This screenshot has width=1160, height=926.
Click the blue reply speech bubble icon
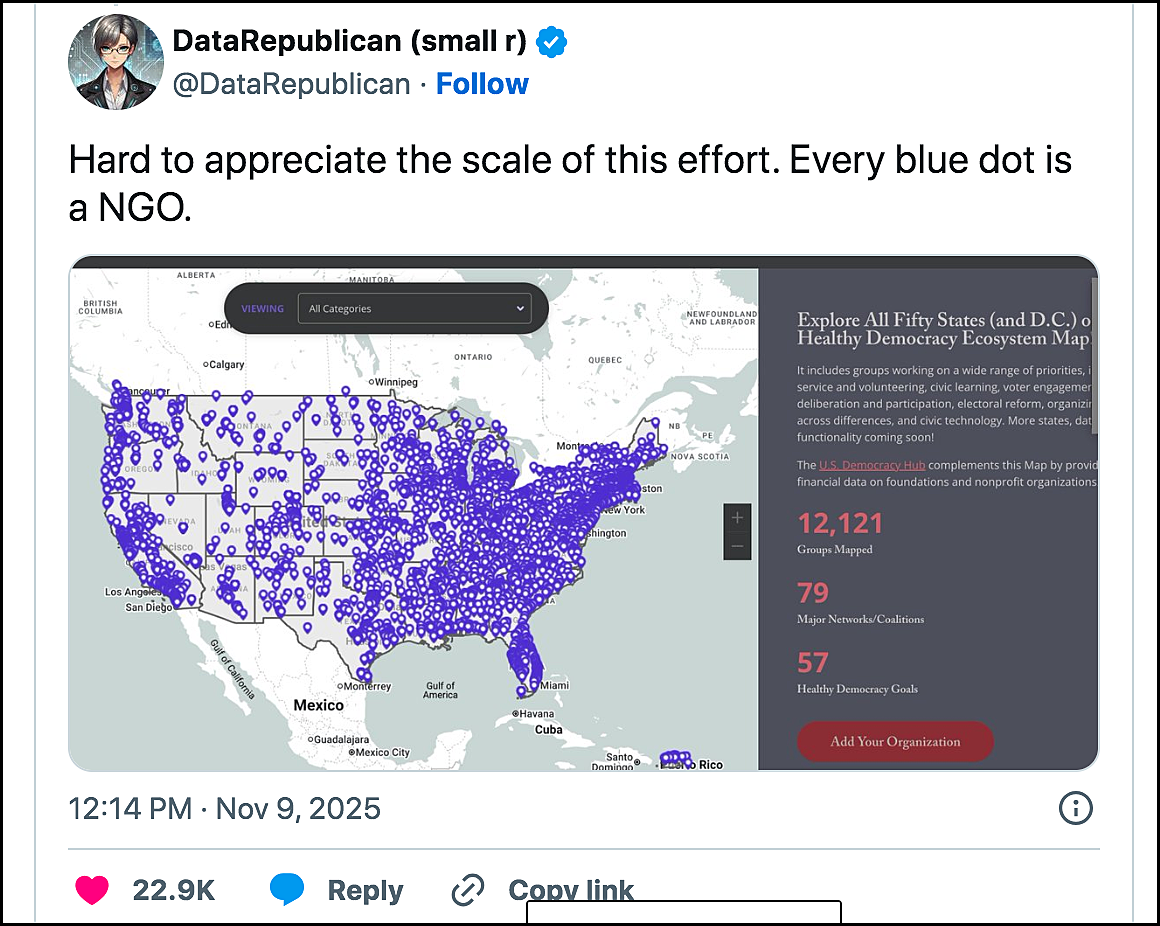click(x=287, y=889)
